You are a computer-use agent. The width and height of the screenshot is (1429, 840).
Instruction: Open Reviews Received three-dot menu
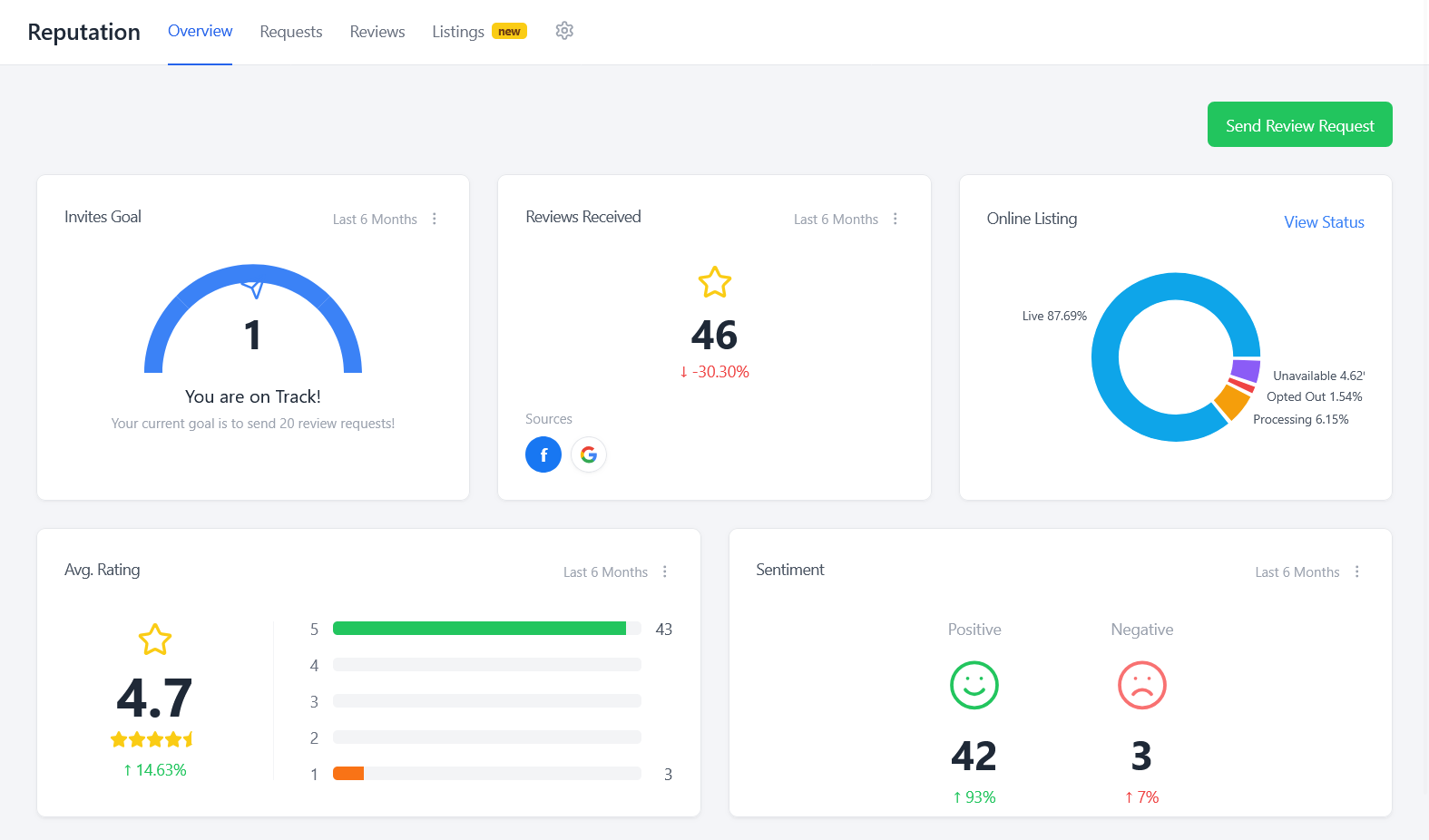tap(896, 219)
